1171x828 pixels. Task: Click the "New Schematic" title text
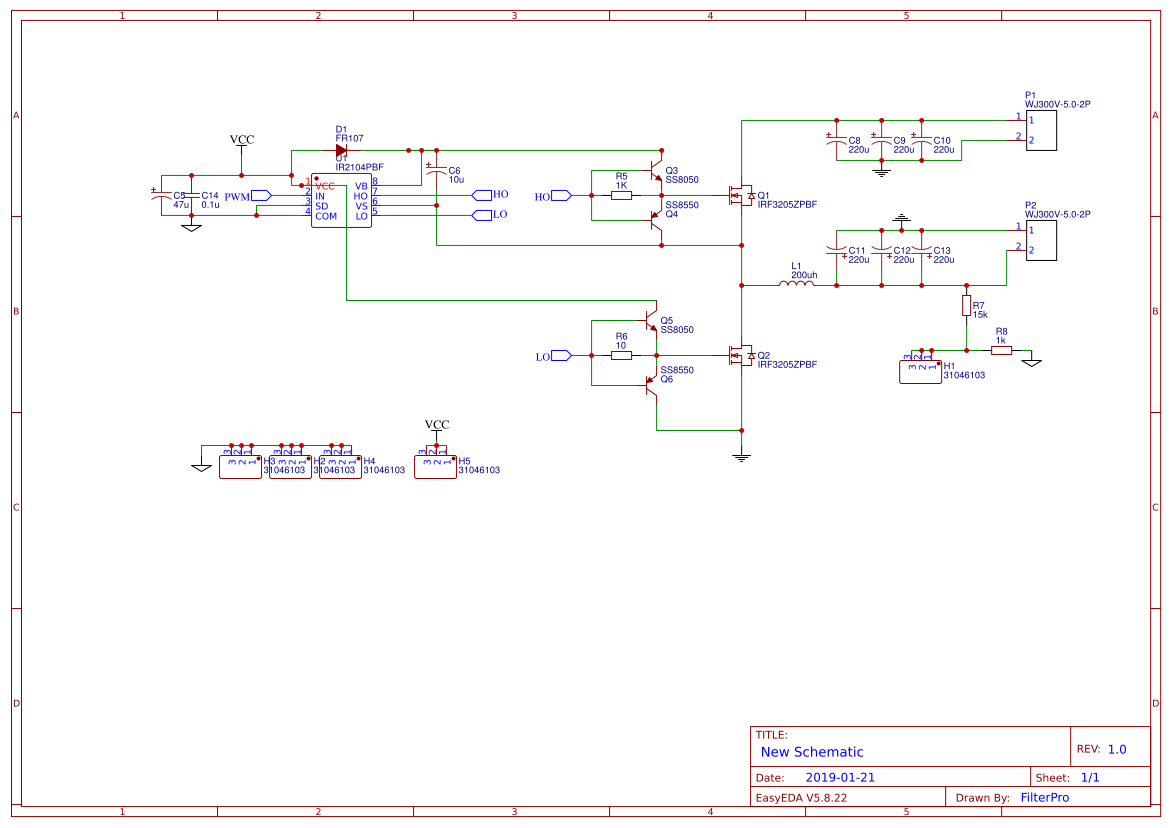pyautogui.click(x=811, y=752)
